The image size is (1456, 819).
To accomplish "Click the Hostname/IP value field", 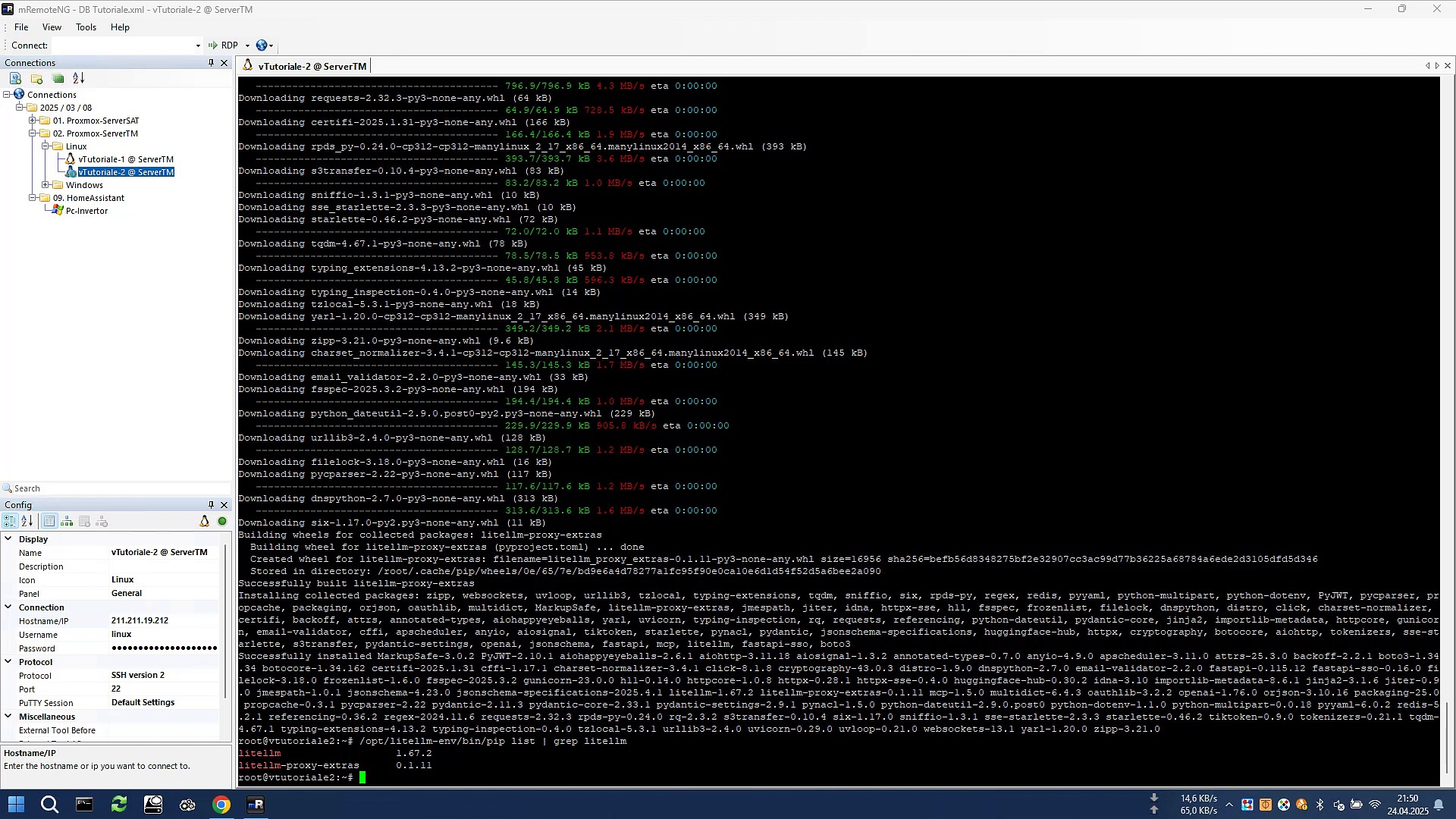I will point(163,621).
